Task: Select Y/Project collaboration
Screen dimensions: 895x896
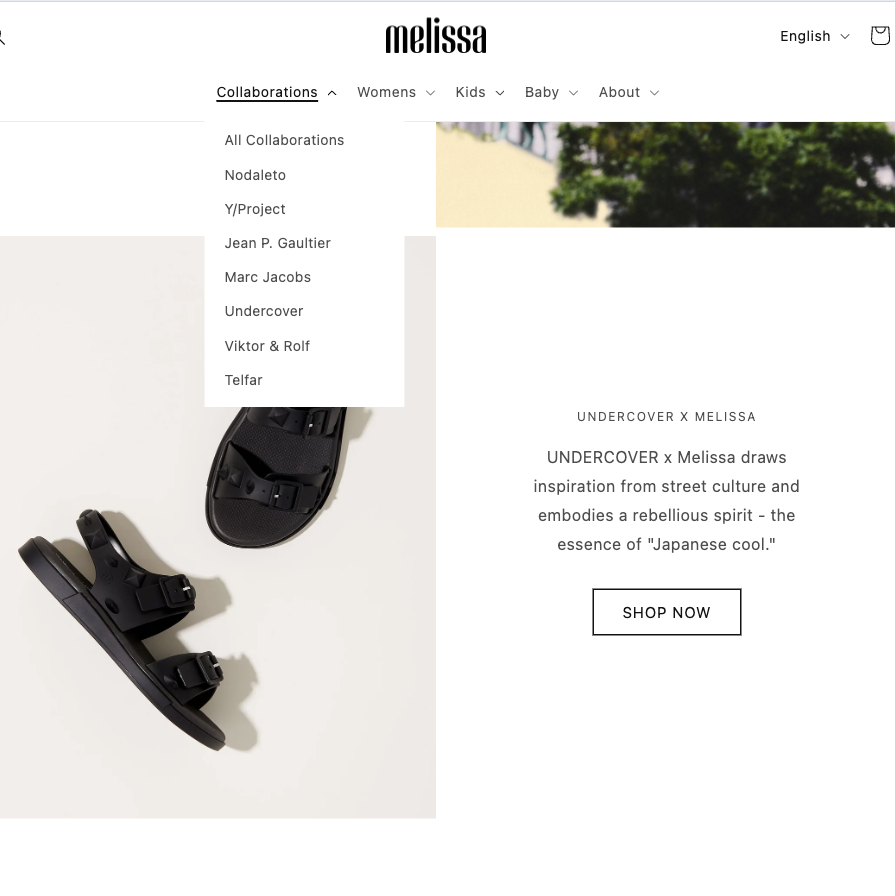Action: [255, 209]
